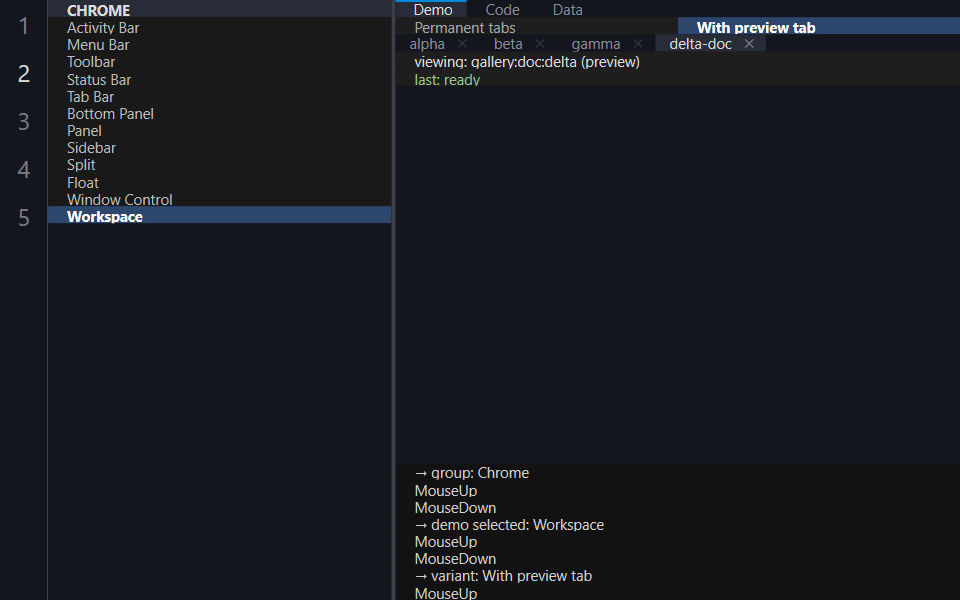The height and width of the screenshot is (600, 960).
Task: Open the Window Control demo
Action: [219, 200]
